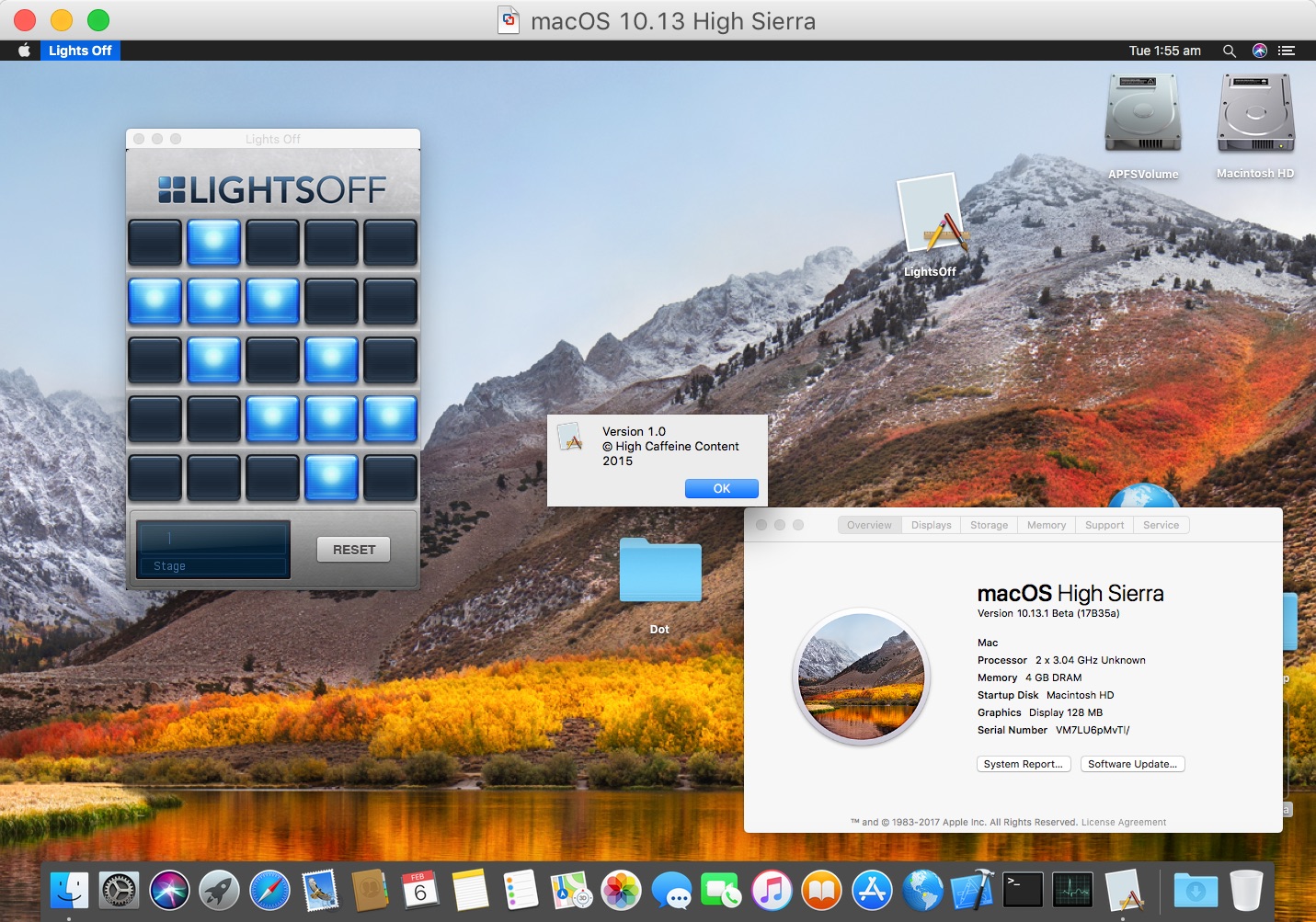The width and height of the screenshot is (1316, 922).
Task: Open Spotlight search in menu bar
Action: (x=1229, y=51)
